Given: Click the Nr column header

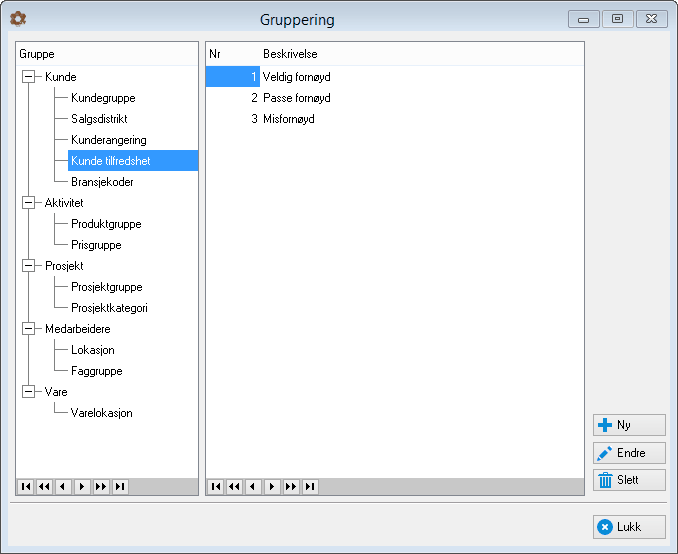Looking at the screenshot, I should pos(233,54).
